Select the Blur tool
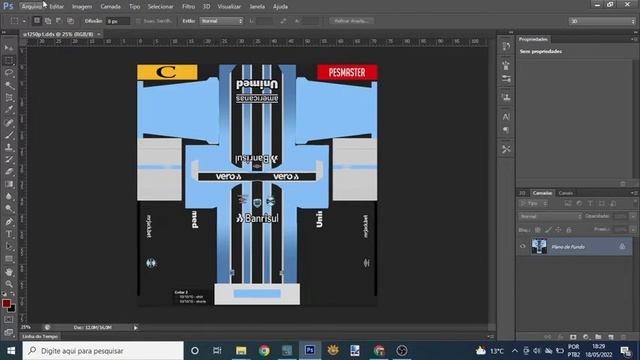 click(x=9, y=196)
